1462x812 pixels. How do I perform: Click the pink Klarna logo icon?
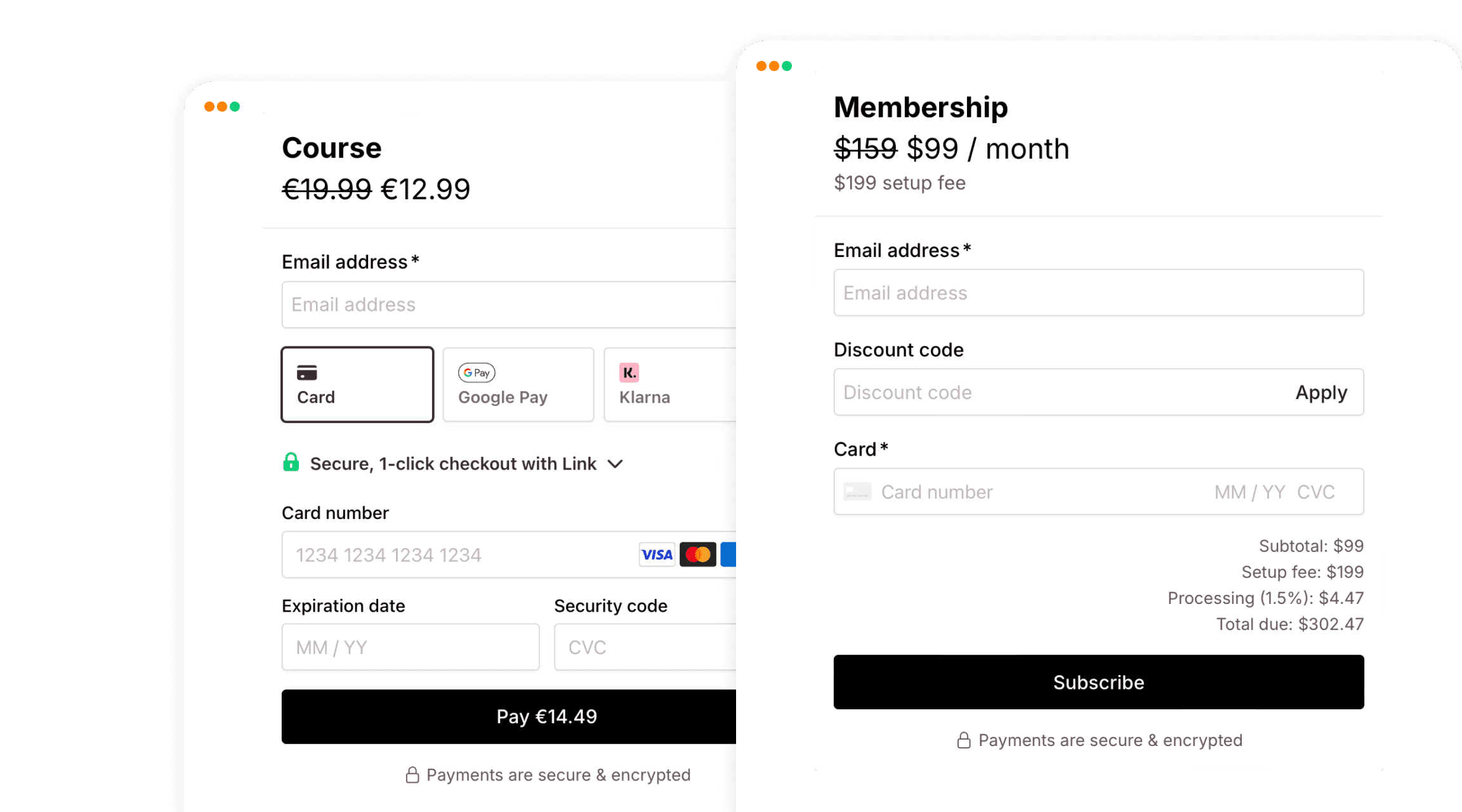click(629, 372)
